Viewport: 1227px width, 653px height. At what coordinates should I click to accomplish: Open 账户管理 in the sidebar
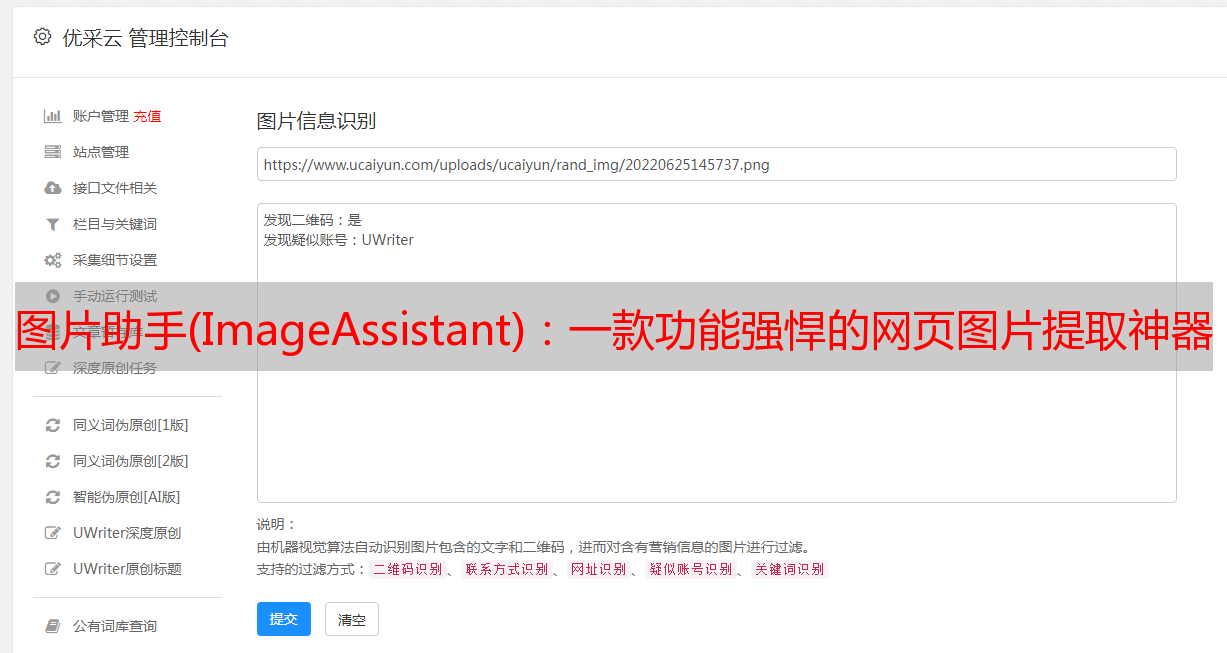click(x=100, y=116)
